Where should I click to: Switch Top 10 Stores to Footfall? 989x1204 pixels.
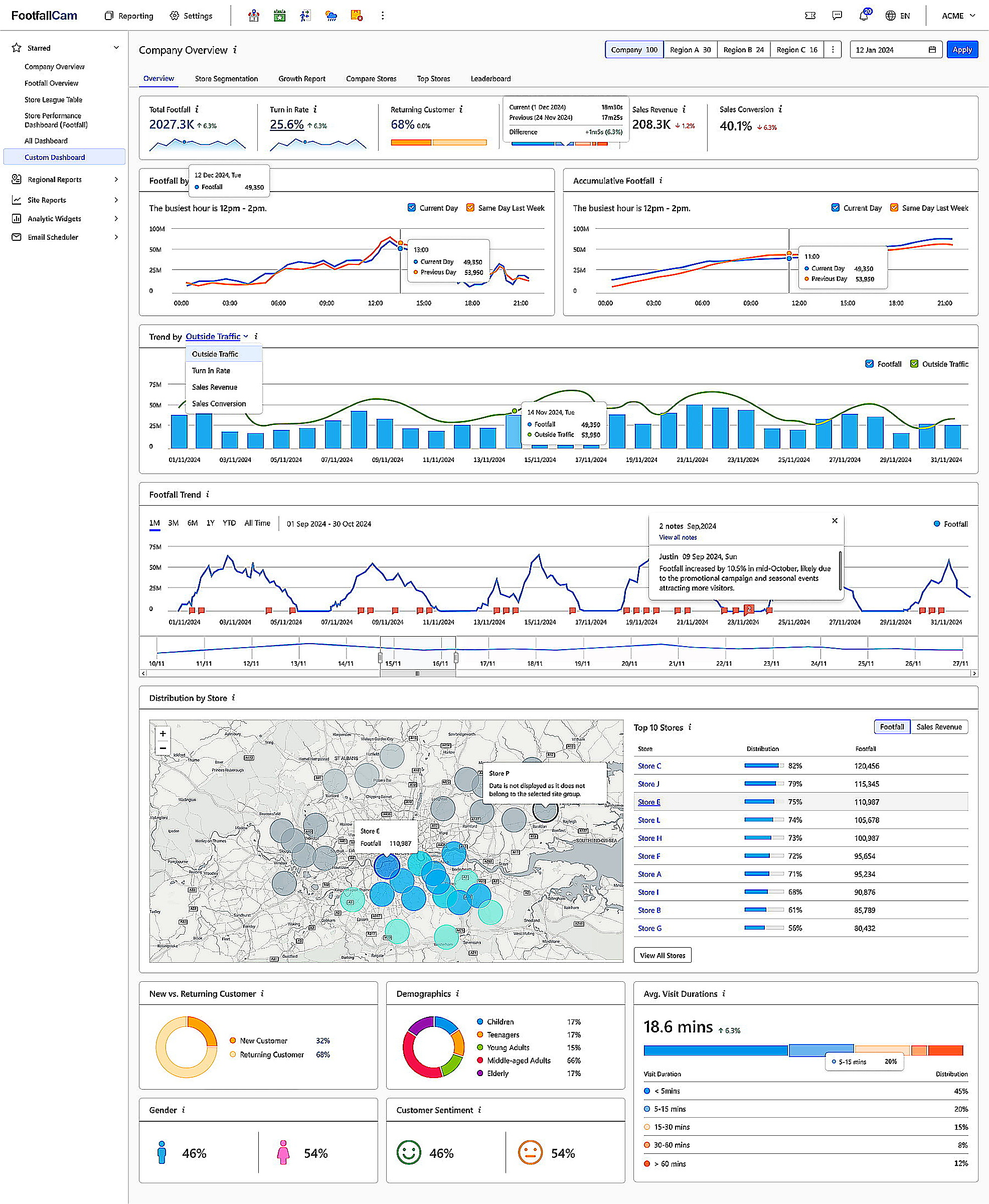892,727
